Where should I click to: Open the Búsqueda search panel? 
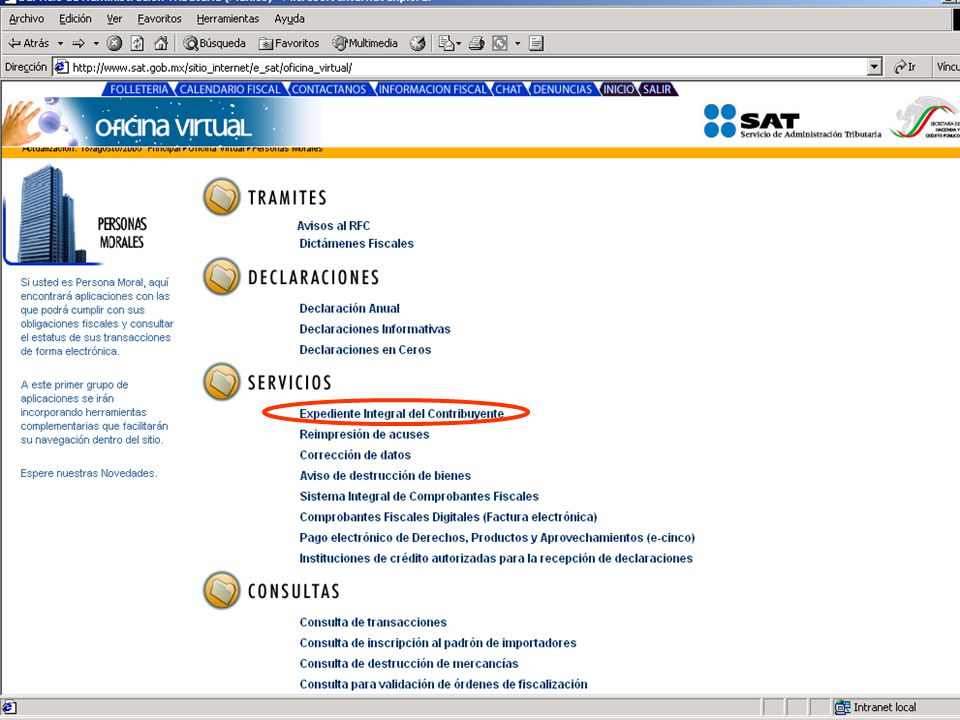(215, 43)
